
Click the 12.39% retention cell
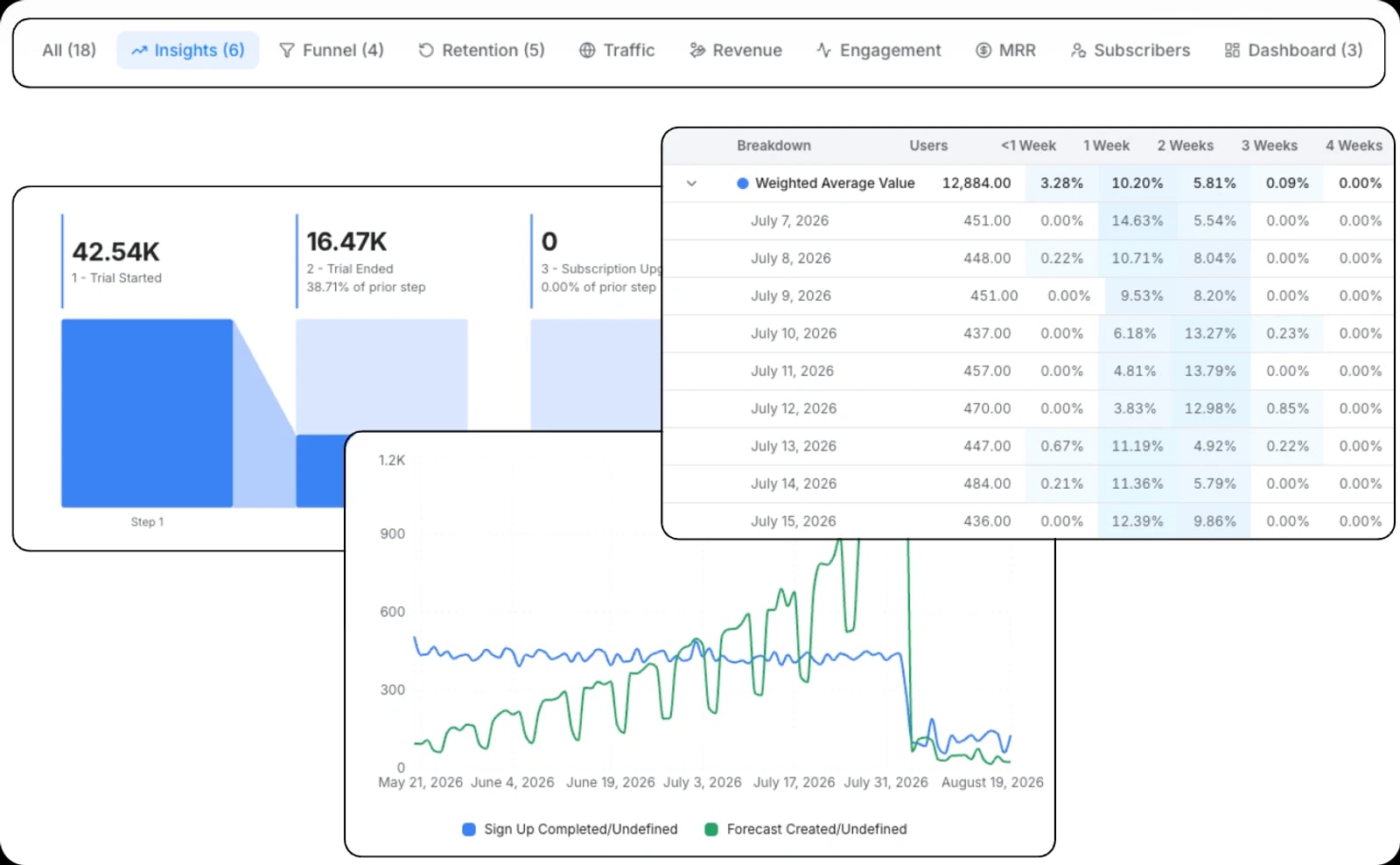[1137, 521]
